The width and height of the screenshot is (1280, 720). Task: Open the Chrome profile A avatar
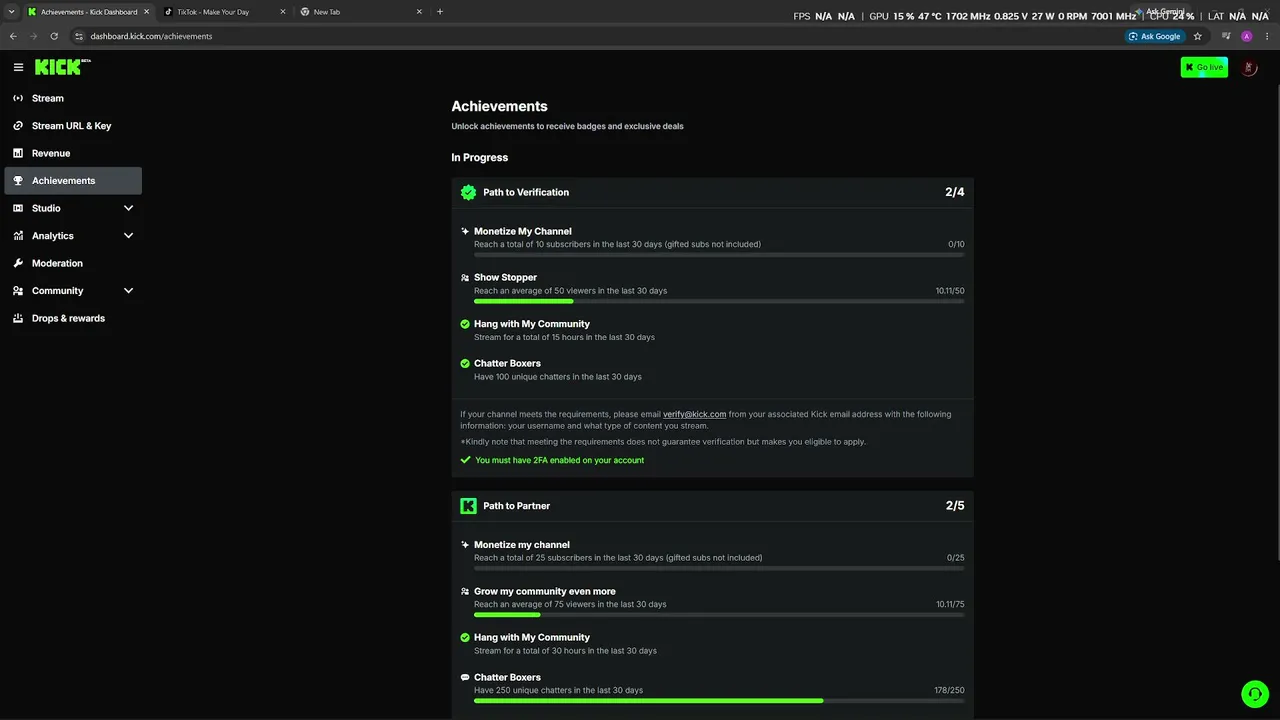point(1246,36)
